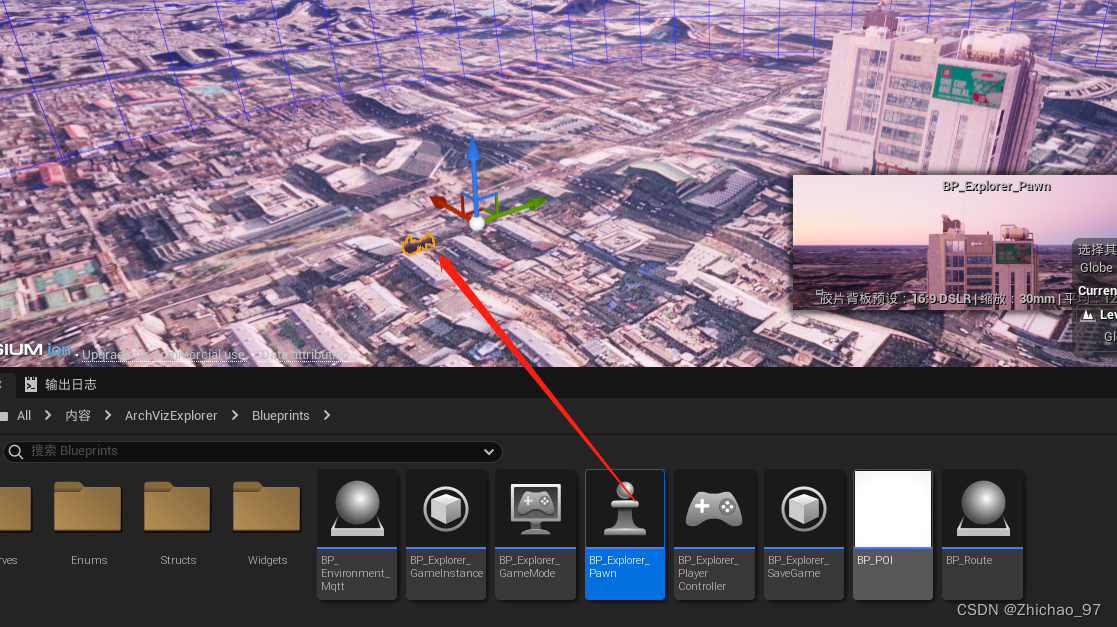Viewport: 1117px width, 627px height.
Task: Open the Enums folder
Action: [88, 507]
